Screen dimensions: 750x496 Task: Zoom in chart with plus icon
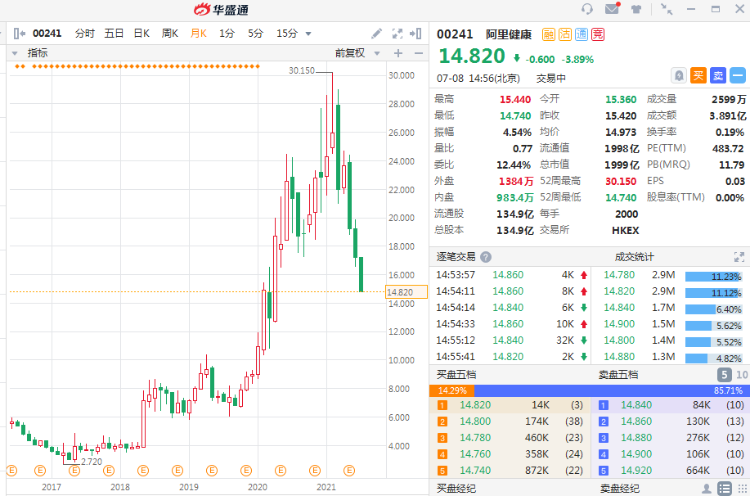398,53
